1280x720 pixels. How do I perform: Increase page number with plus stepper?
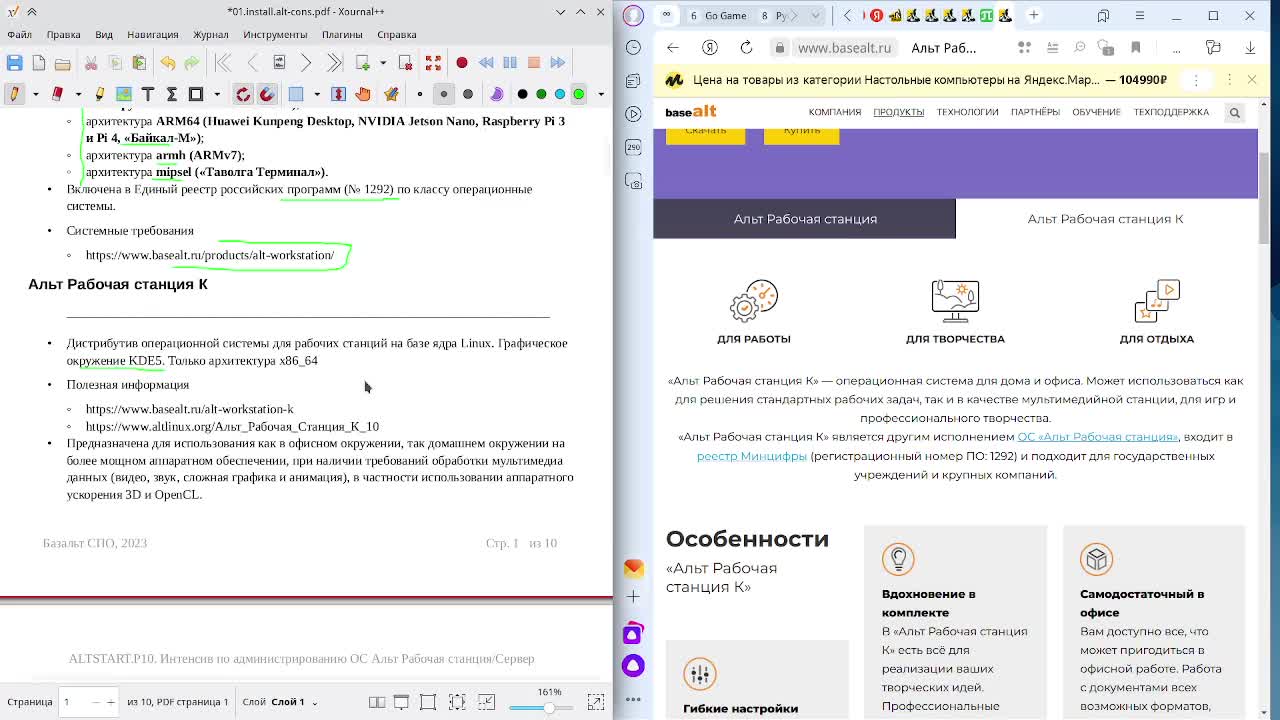click(111, 702)
